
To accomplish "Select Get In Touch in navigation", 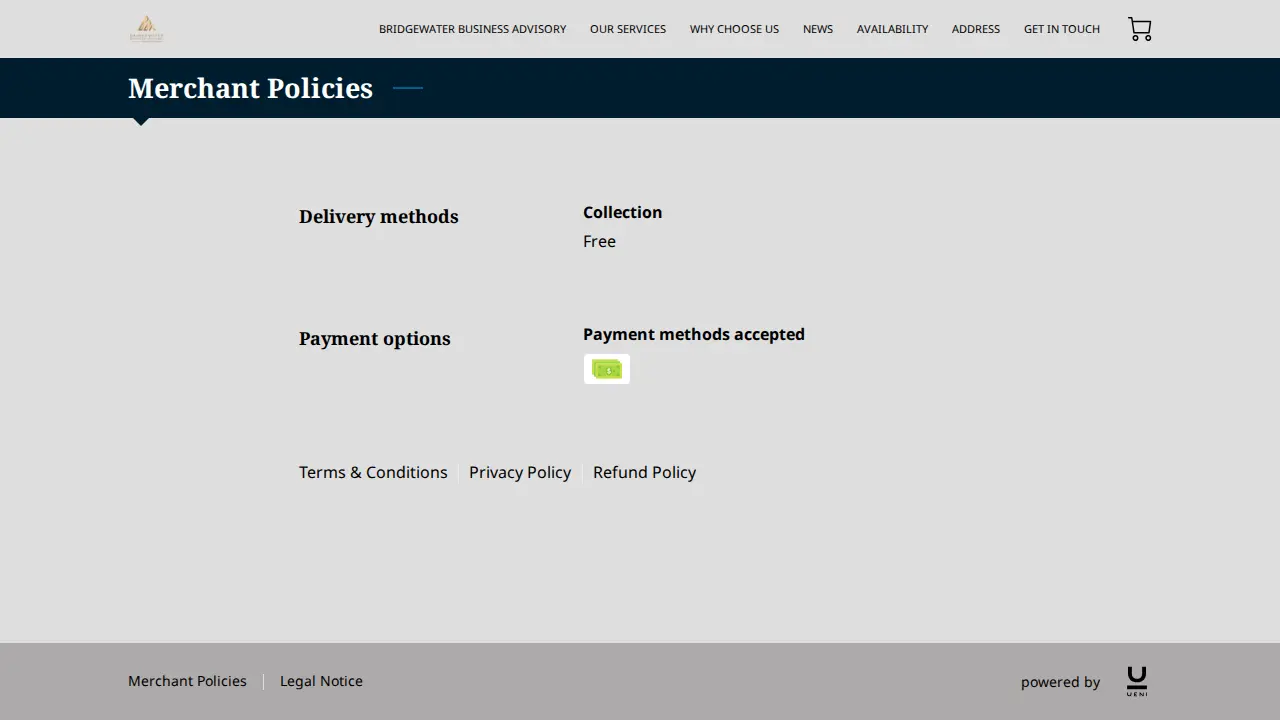I will 1062,29.
